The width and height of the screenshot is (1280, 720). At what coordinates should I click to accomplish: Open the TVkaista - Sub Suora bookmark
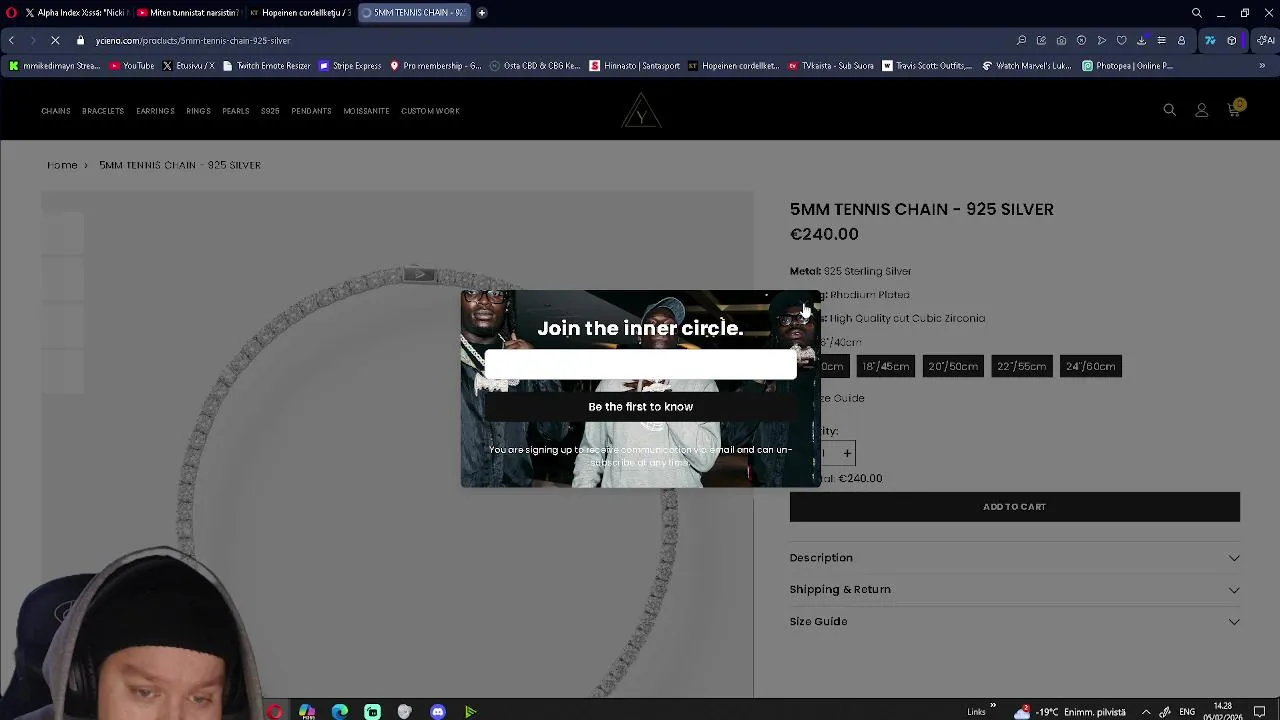point(831,66)
